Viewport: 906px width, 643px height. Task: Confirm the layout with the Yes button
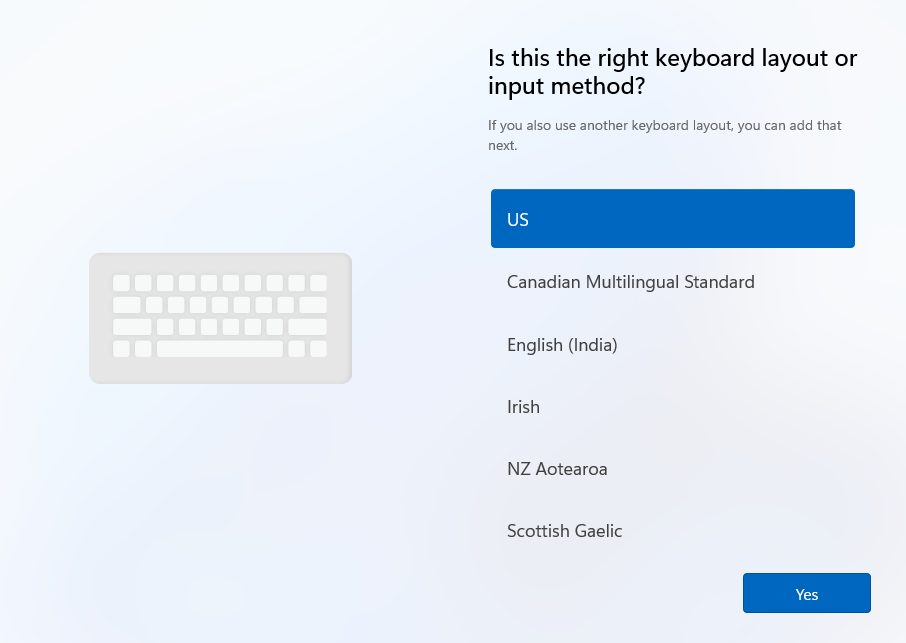point(806,594)
